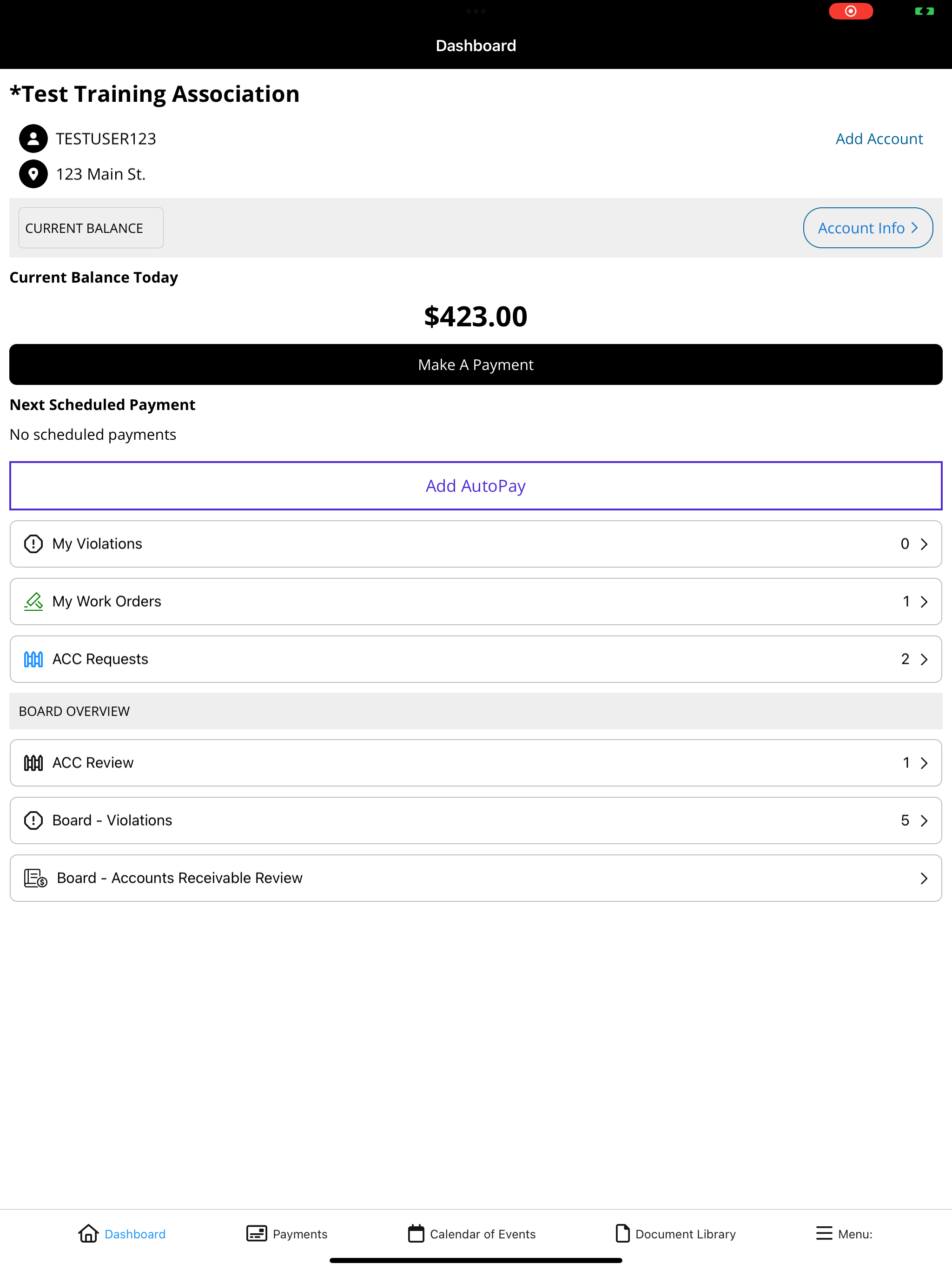Open Calendar of Events tab
Image resolution: width=952 pixels, height=1270 pixels.
point(471,1234)
